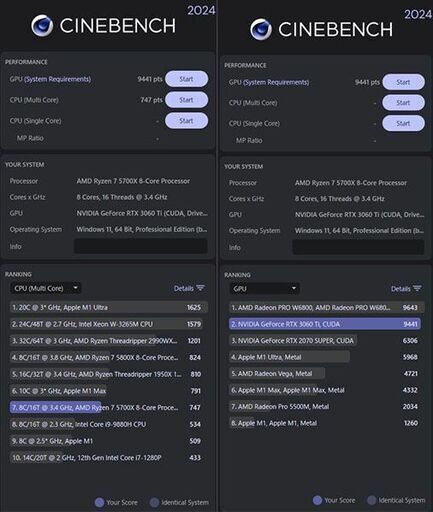The width and height of the screenshot is (433, 512).
Task: Select AMD Radeon PRO W6800 GPU row
Action: point(326,307)
